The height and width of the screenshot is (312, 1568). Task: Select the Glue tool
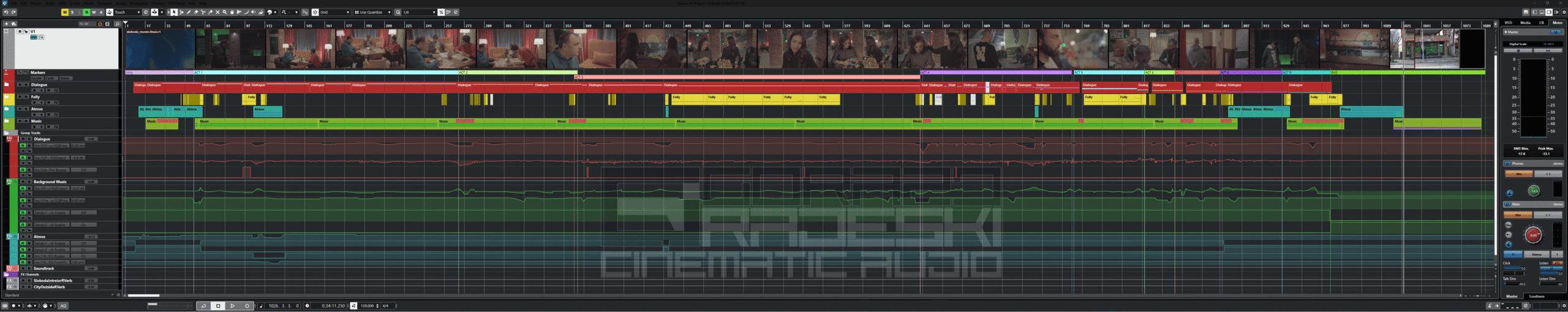(211, 12)
